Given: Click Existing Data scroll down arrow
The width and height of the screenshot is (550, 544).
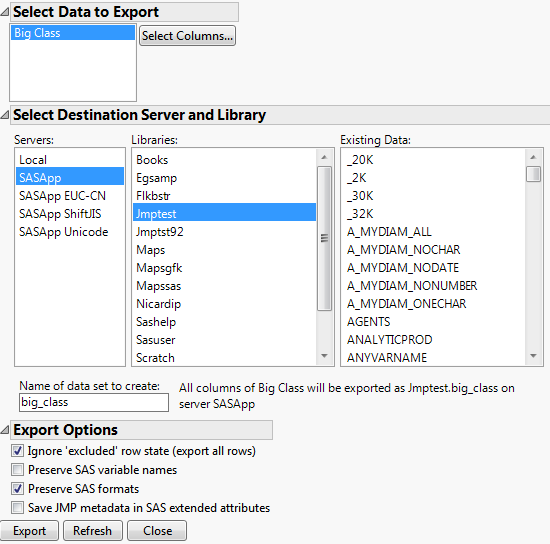Looking at the screenshot, I should [534, 356].
